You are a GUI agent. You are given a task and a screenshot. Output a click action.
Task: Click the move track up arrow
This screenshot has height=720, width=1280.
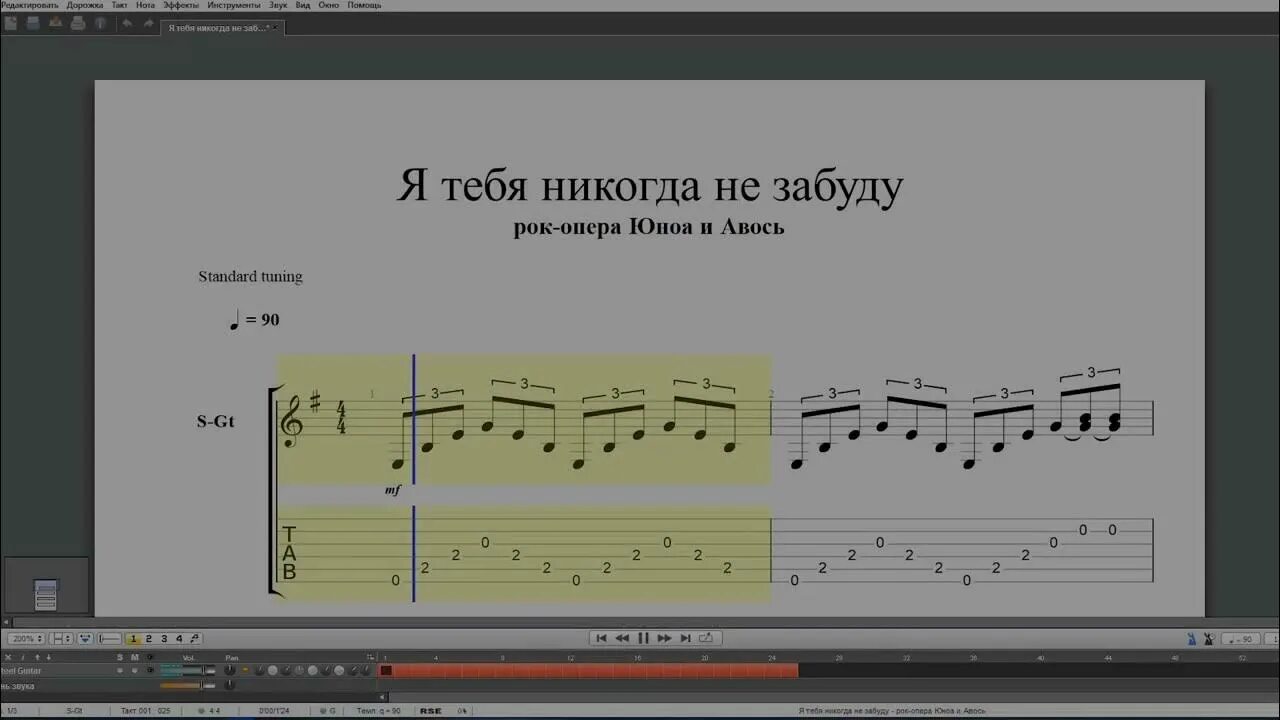[x=37, y=657]
